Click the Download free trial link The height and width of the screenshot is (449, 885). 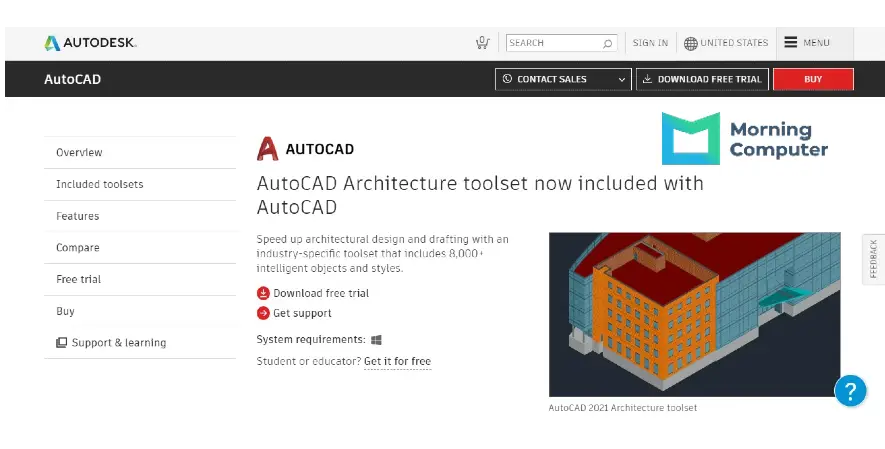click(321, 293)
